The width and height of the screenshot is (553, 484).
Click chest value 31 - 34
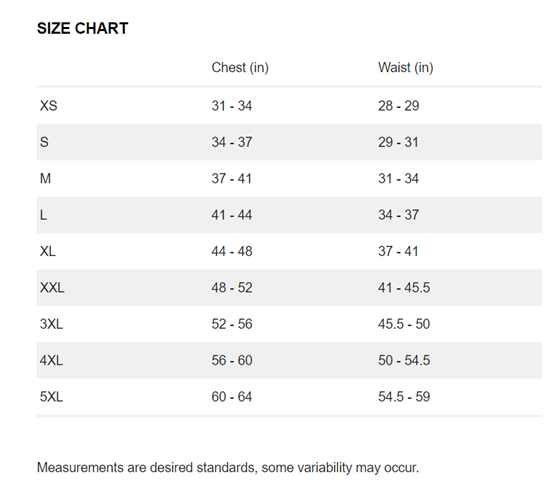(x=232, y=106)
